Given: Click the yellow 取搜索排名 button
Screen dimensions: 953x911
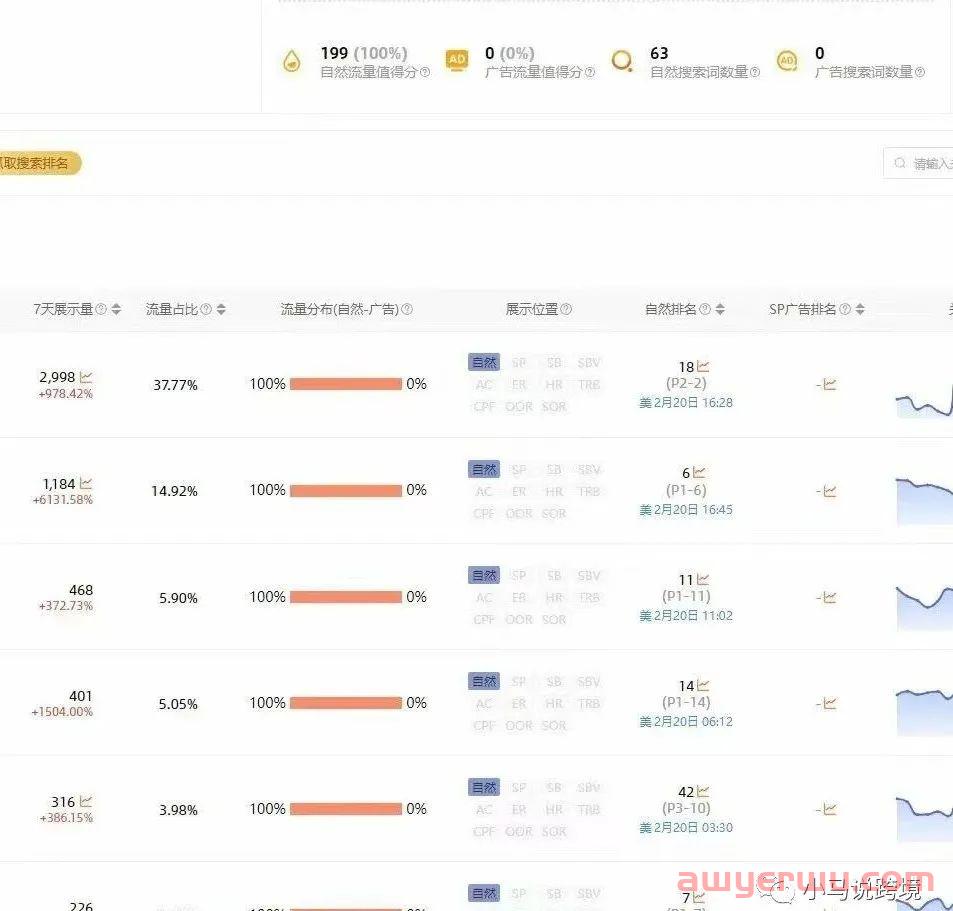Looking at the screenshot, I should point(40,163).
